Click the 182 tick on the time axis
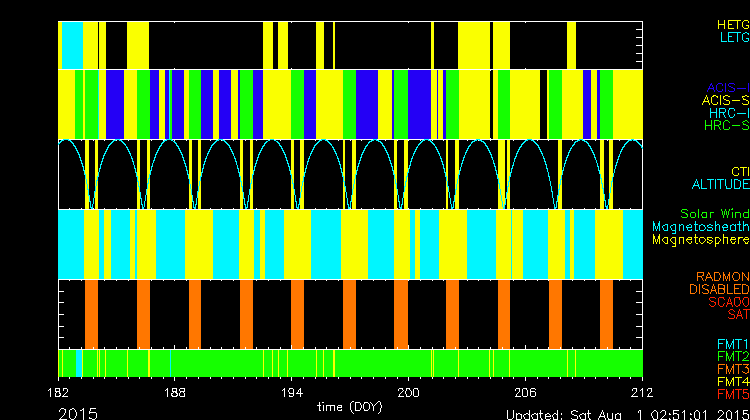The height and width of the screenshot is (420, 750). click(58, 392)
